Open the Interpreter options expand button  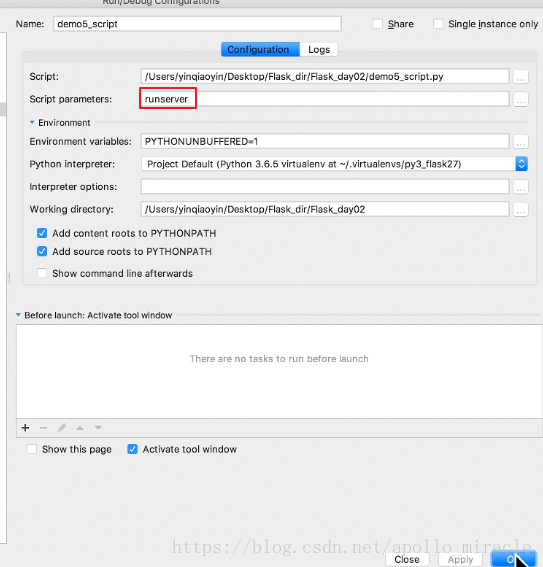pyautogui.click(x=521, y=187)
